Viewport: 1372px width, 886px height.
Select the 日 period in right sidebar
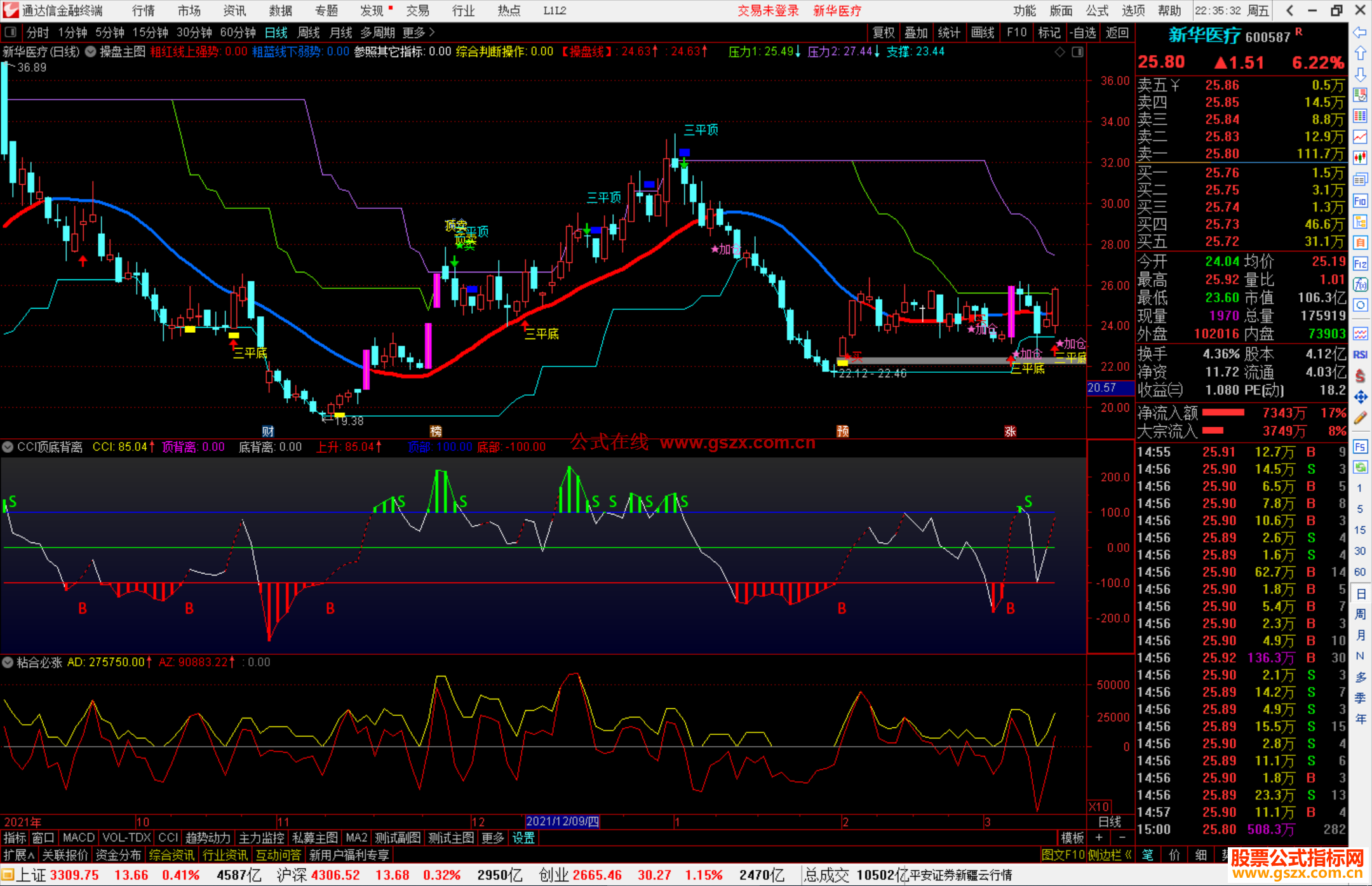[1360, 594]
